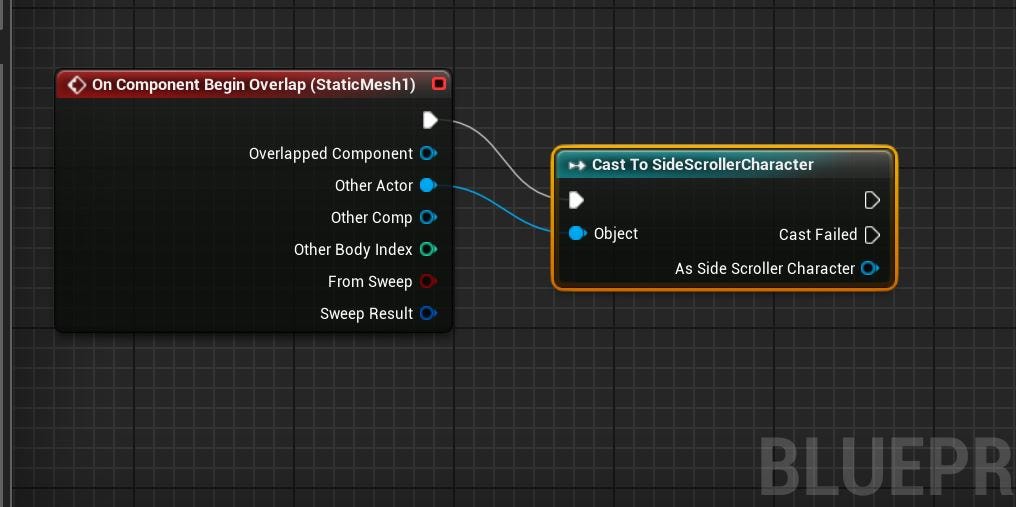The image size is (1016, 507).
Task: Click the cast arrow icon in the Cast node header
Action: click(x=577, y=165)
